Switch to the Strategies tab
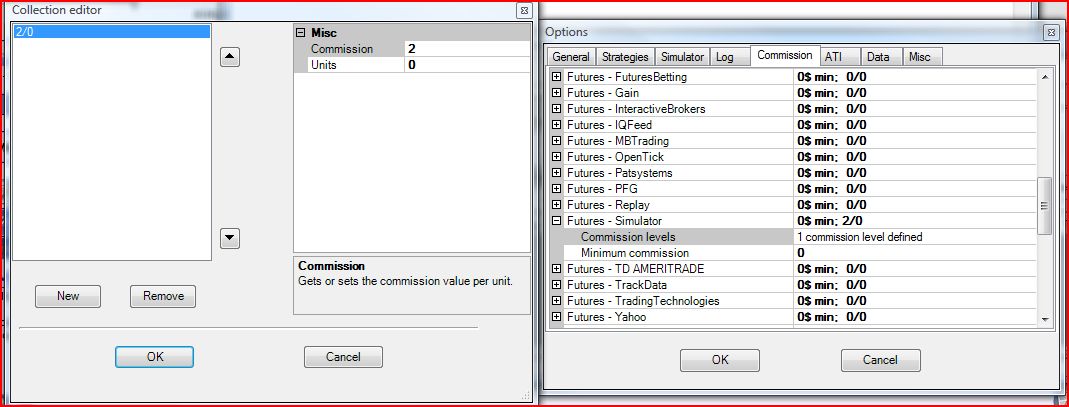The height and width of the screenshot is (407, 1069). [x=625, y=57]
